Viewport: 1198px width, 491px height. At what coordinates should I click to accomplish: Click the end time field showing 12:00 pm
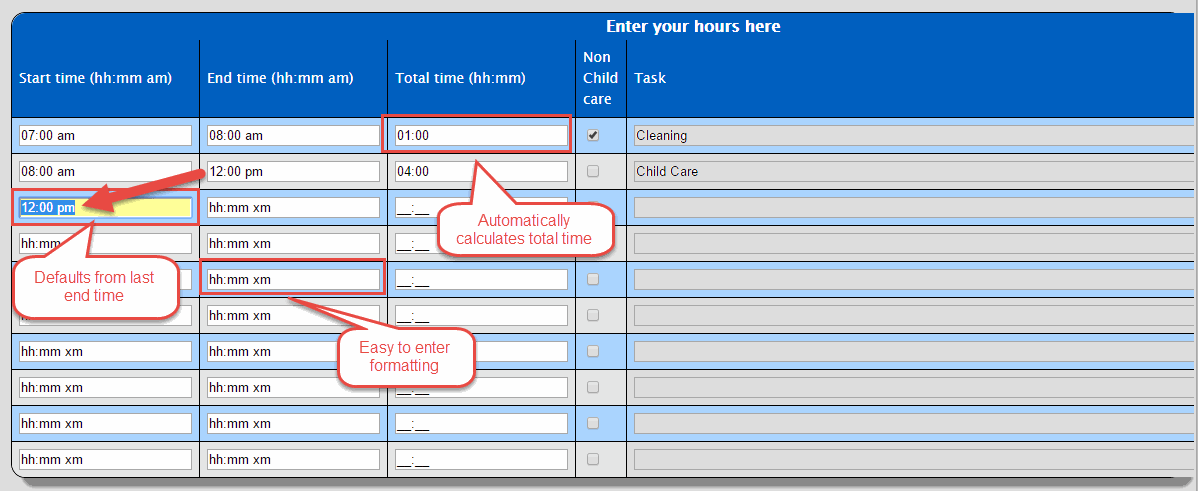pos(293,171)
